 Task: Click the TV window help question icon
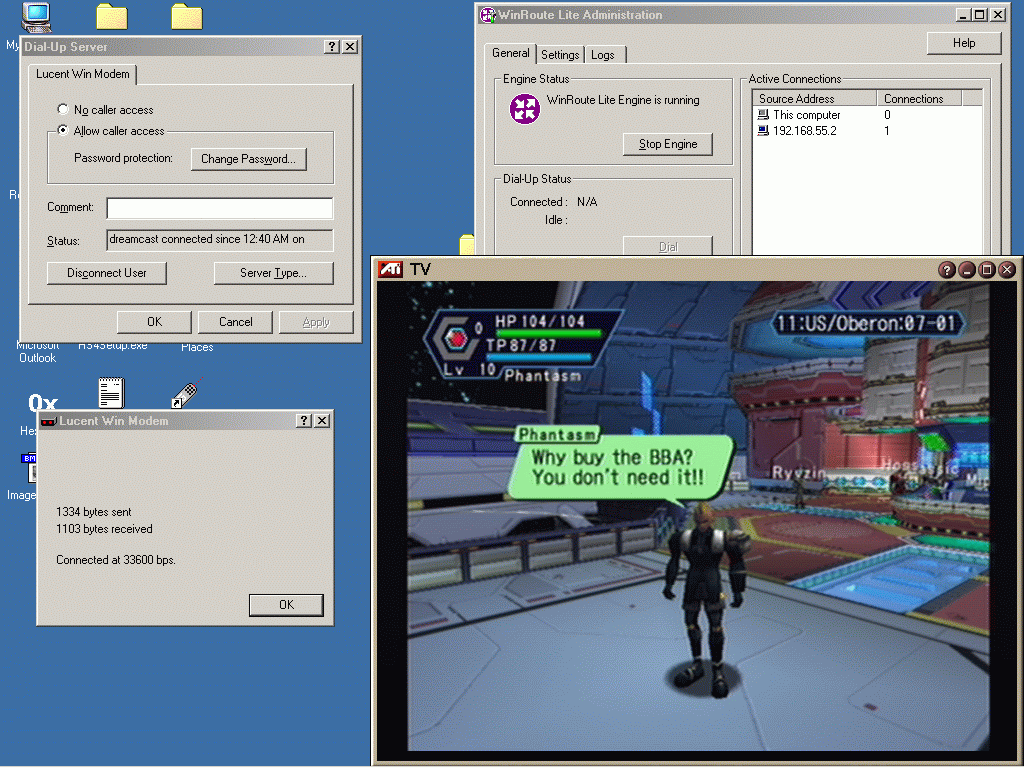coord(946,269)
